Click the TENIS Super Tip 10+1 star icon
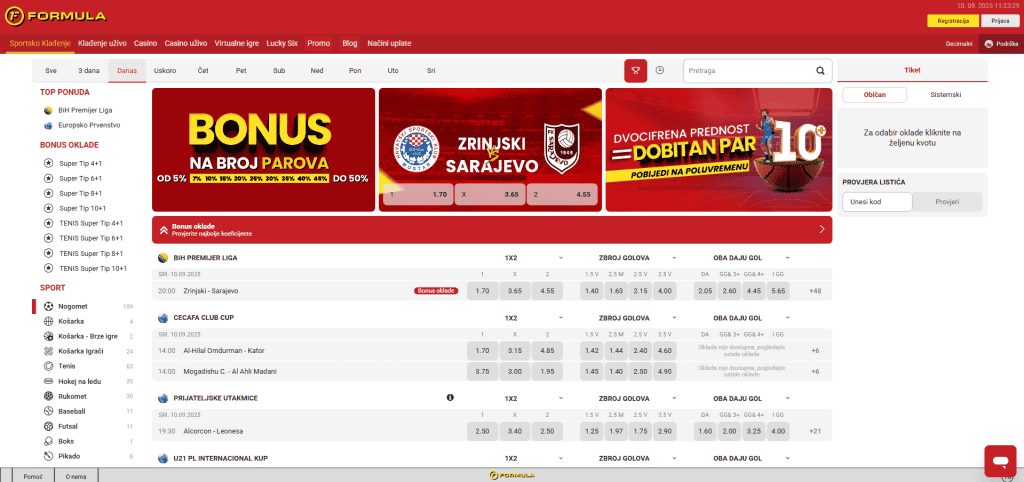 (48, 268)
